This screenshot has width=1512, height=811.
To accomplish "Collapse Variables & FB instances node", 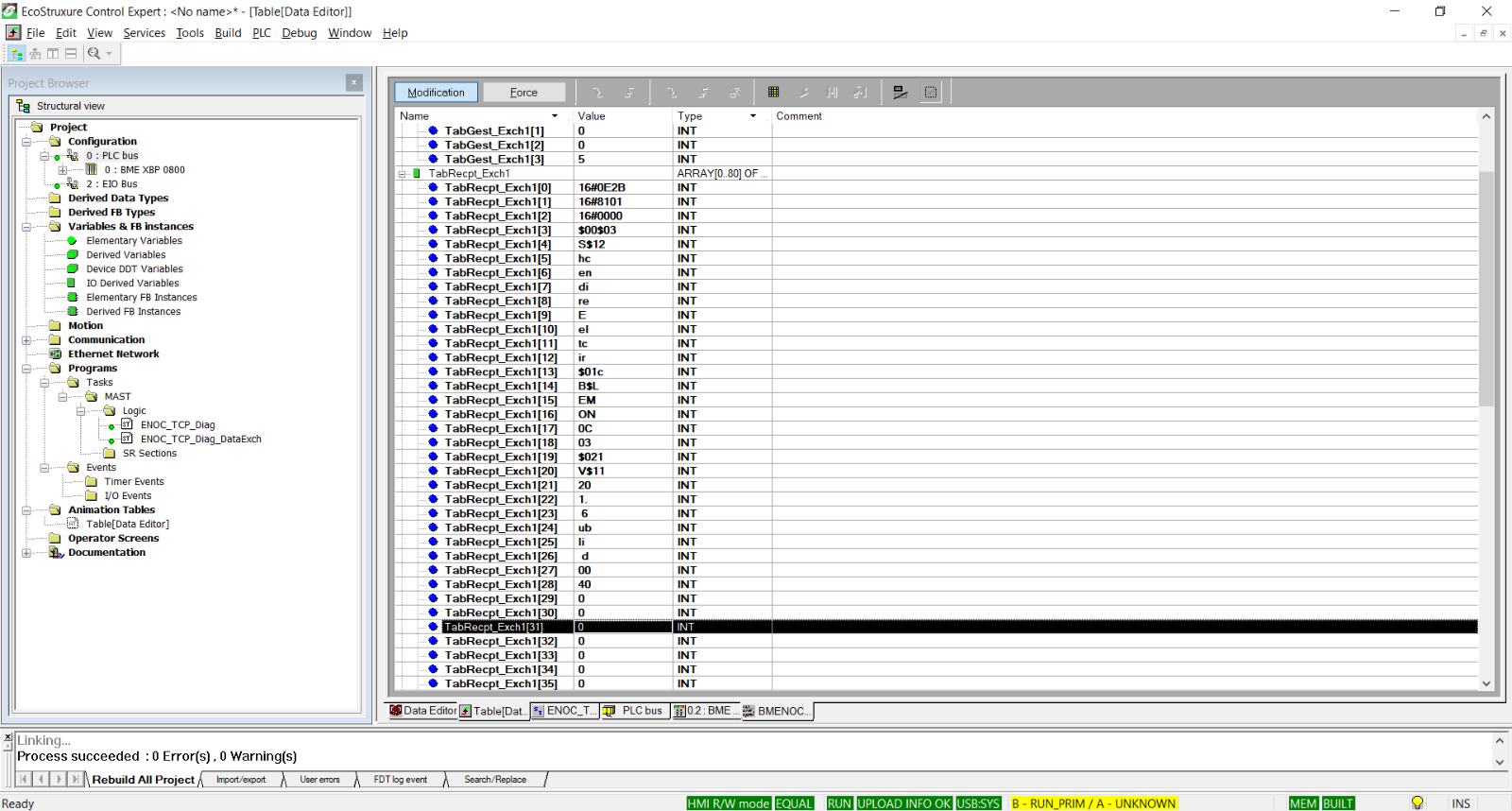I will pyautogui.click(x=26, y=227).
